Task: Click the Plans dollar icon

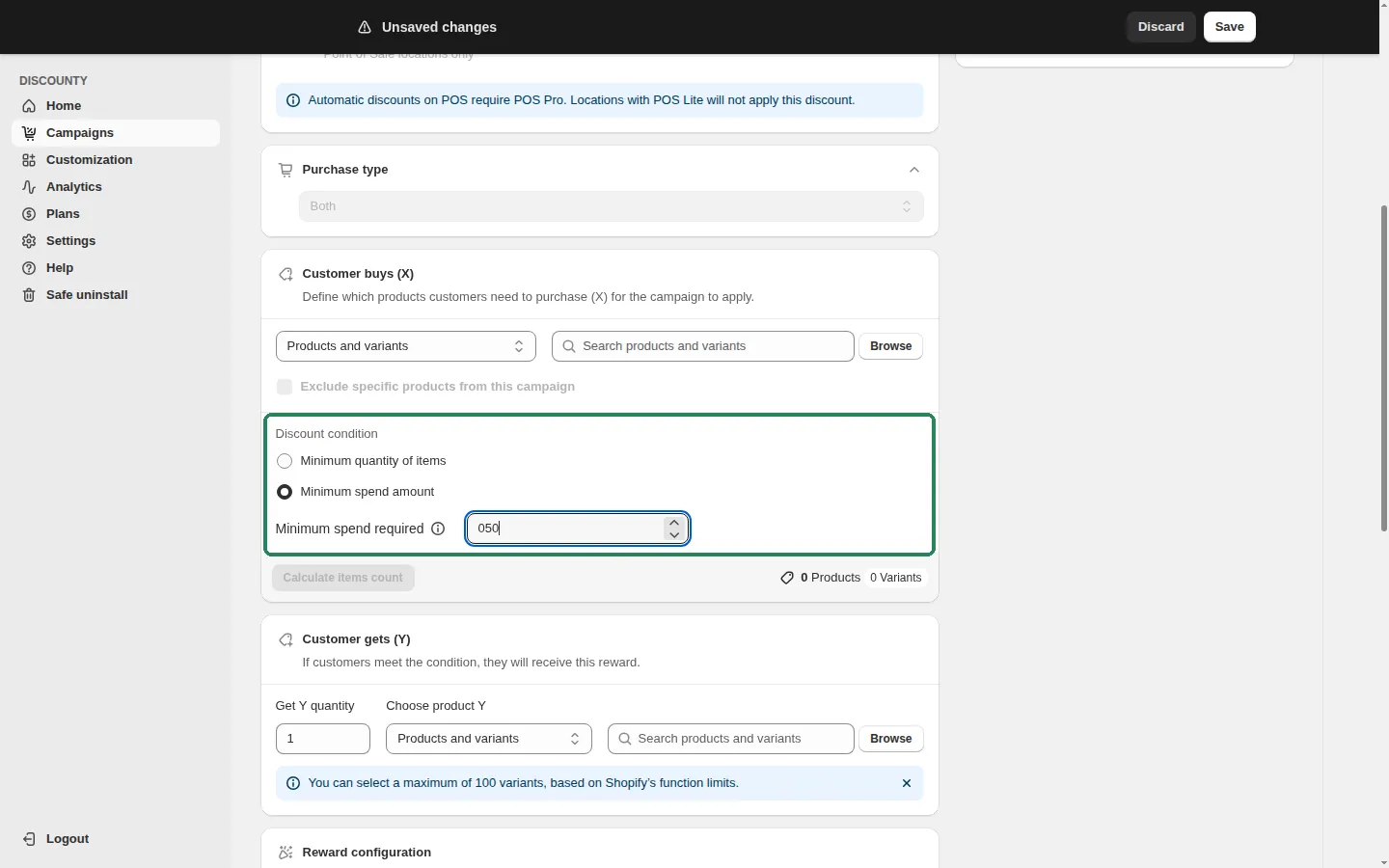Action: pos(29,214)
